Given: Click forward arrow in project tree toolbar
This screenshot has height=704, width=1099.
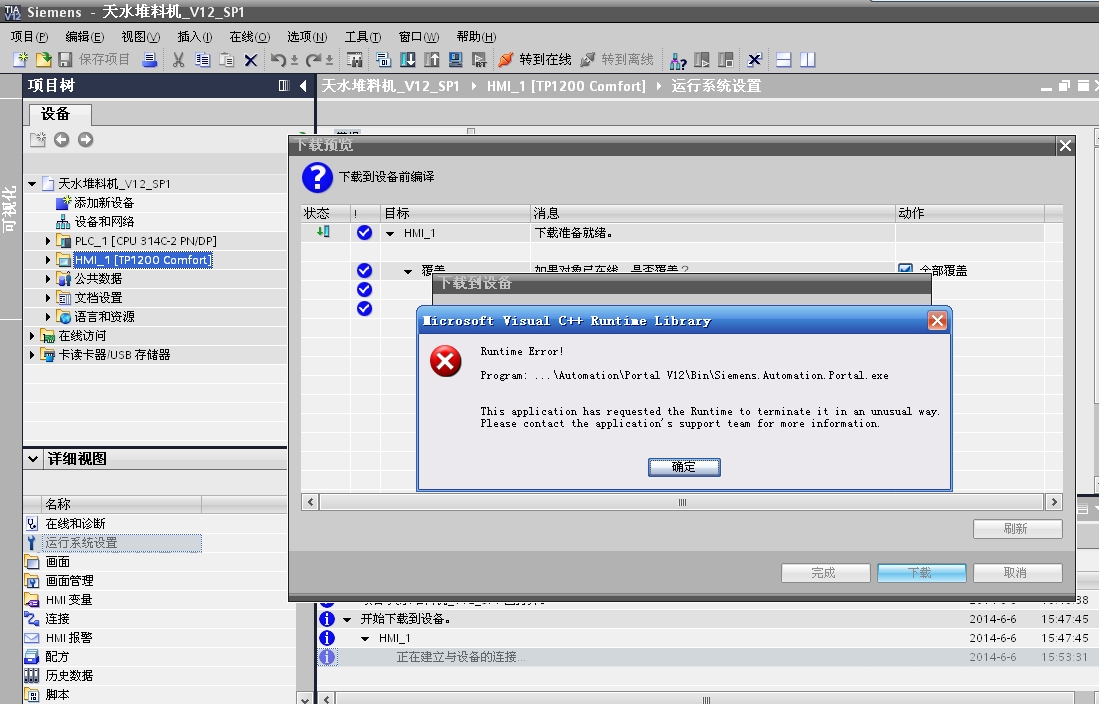Looking at the screenshot, I should pos(86,140).
